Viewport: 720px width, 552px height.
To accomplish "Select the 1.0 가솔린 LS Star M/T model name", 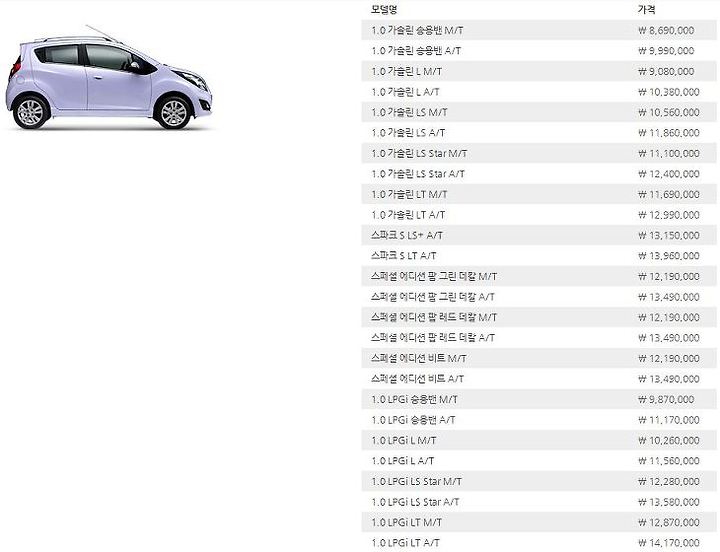I will click(x=419, y=153).
